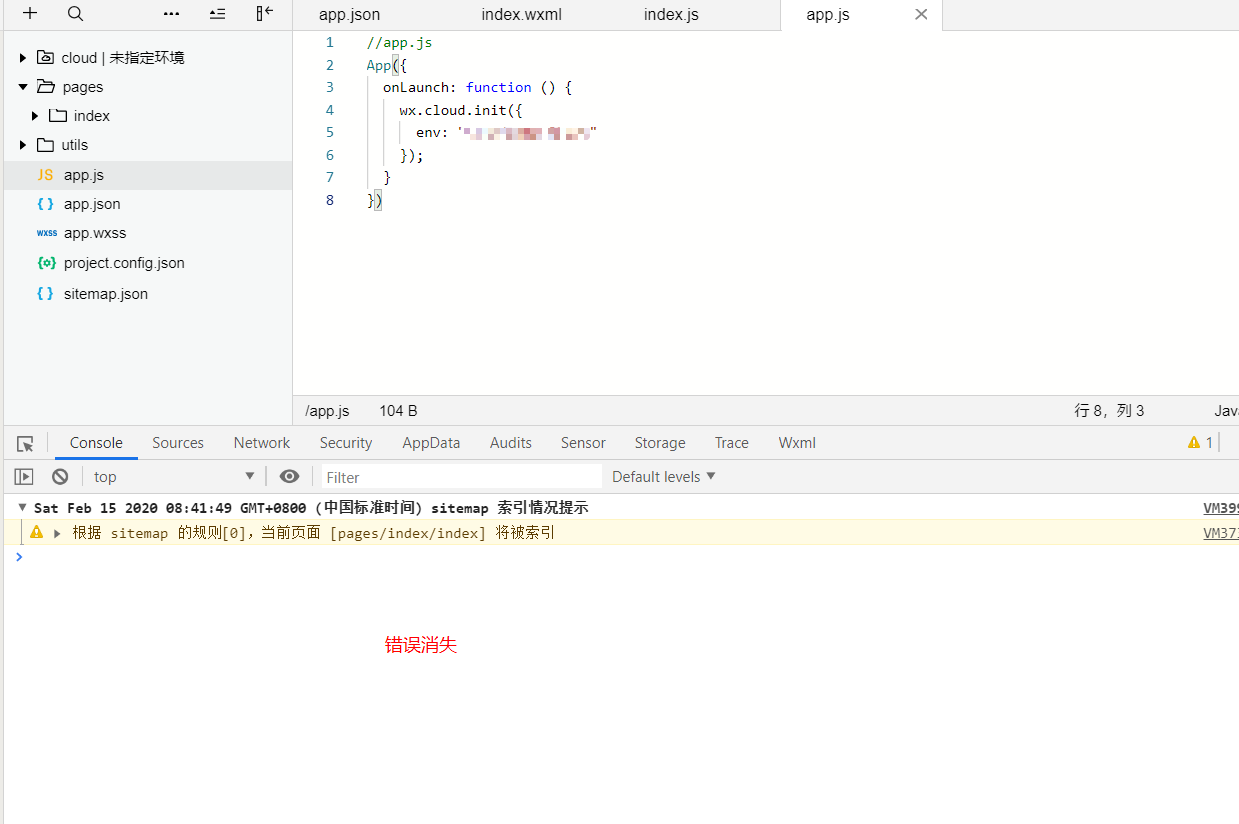Image resolution: width=1239 pixels, height=824 pixels.
Task: Expand the utils folder
Action: [22, 144]
